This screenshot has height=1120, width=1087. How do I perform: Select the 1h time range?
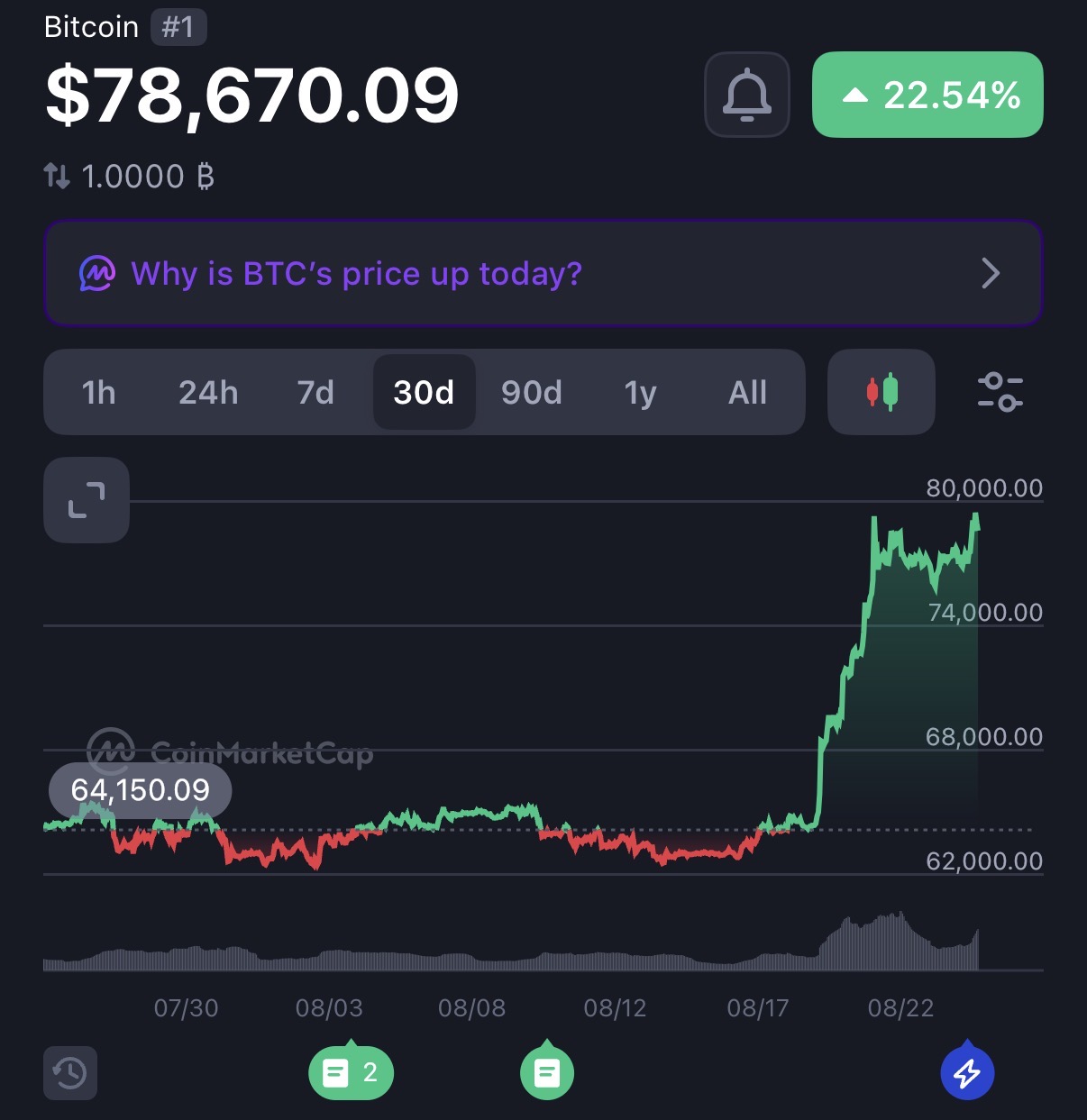point(99,392)
